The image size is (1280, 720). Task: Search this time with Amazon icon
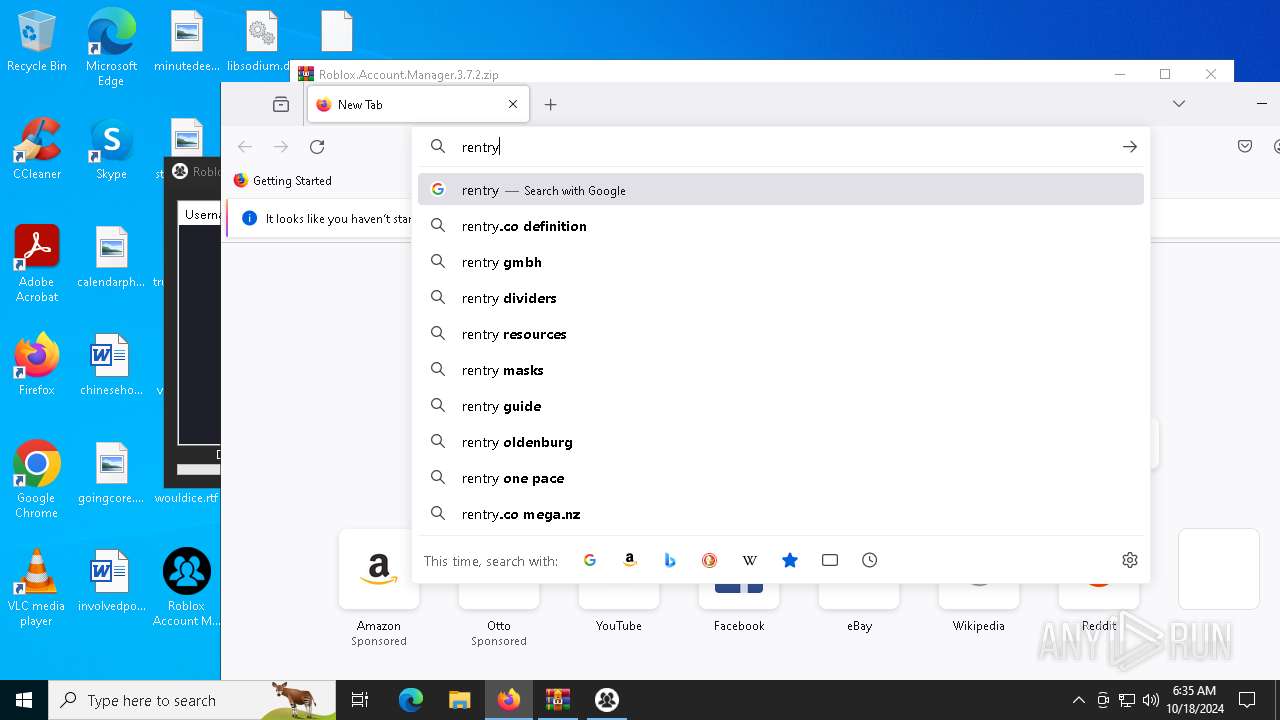tap(630, 560)
